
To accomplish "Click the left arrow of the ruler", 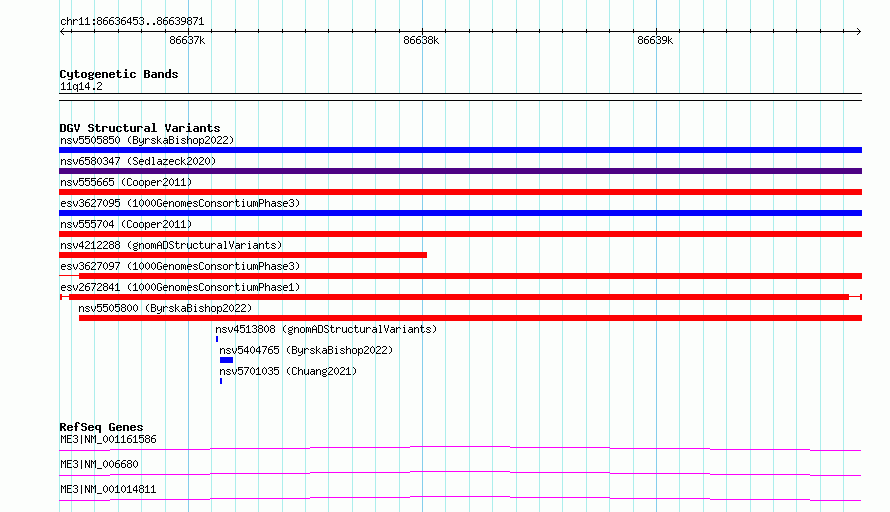I will (62, 32).
